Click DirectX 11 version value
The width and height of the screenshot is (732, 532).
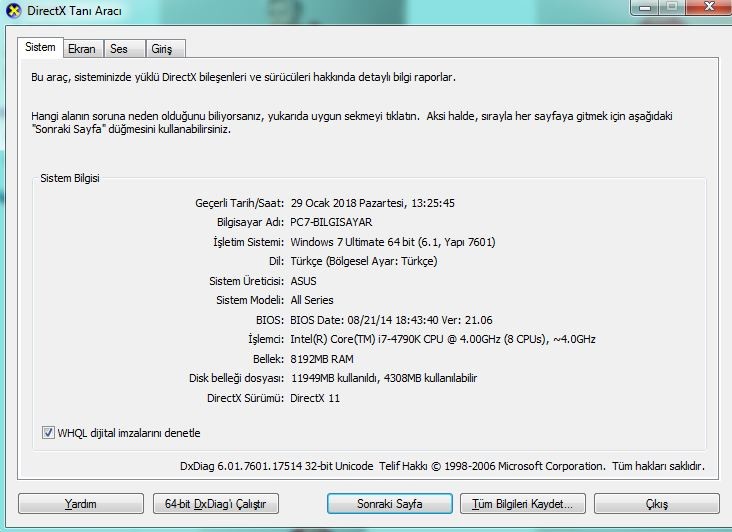click(315, 398)
